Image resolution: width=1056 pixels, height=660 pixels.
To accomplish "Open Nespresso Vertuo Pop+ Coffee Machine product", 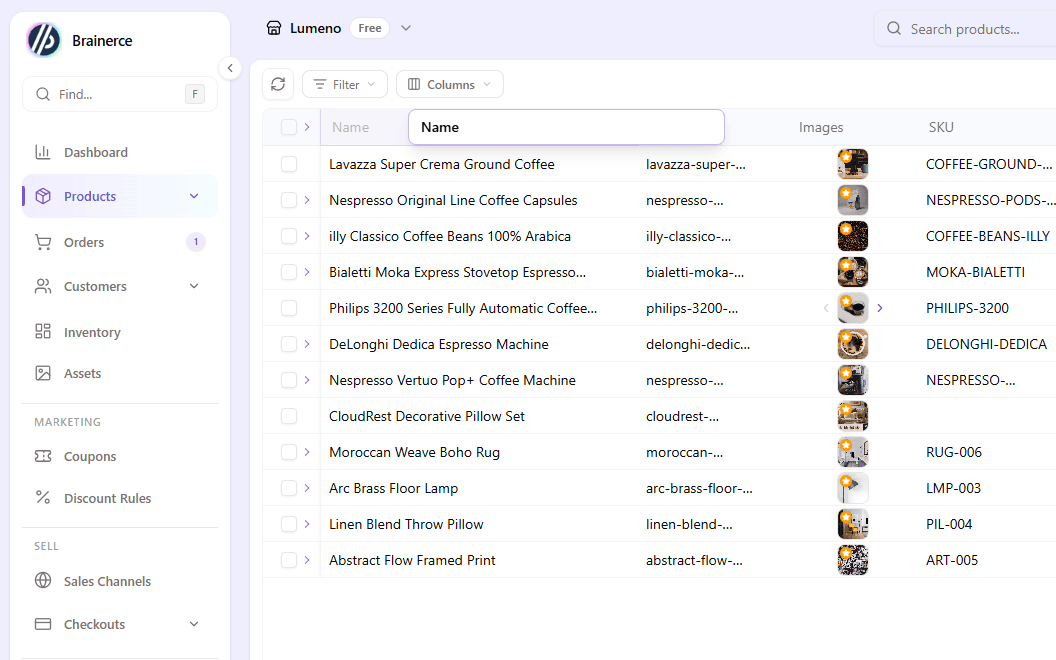I will 452,380.
